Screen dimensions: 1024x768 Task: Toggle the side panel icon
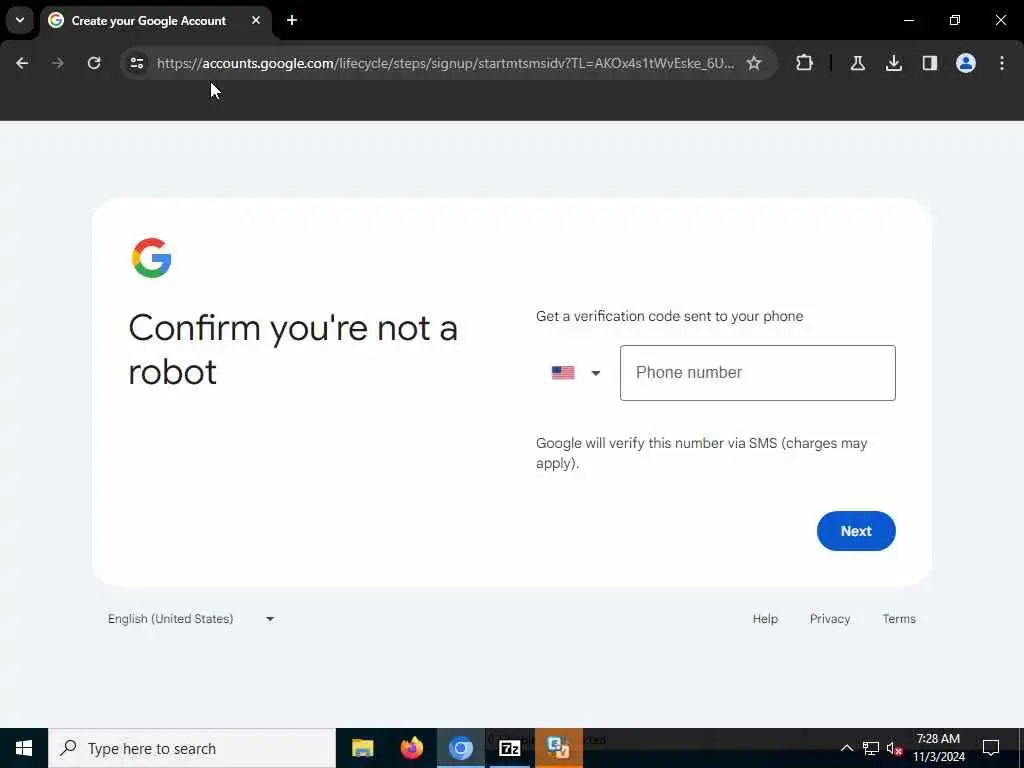tap(929, 63)
